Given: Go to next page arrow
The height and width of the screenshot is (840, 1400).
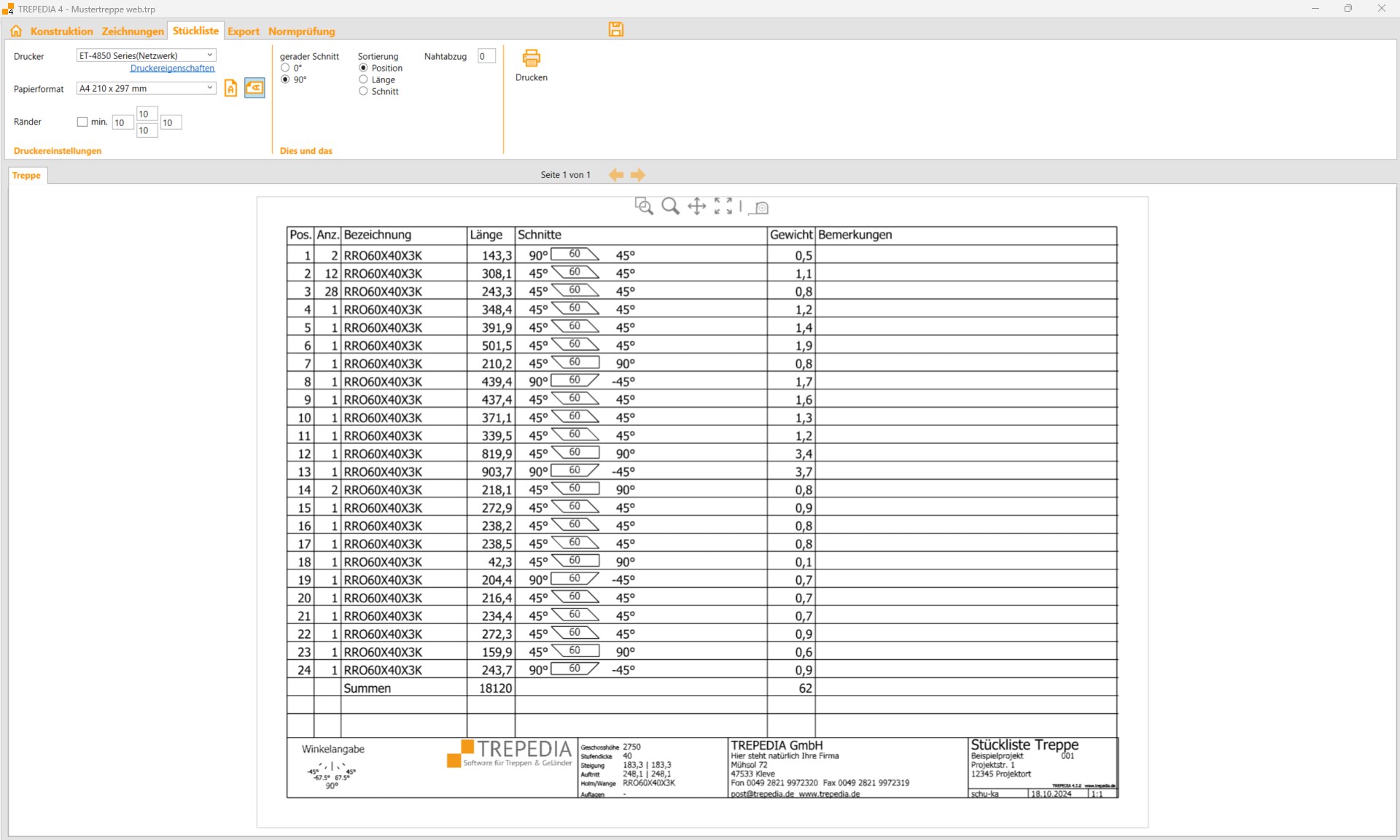Looking at the screenshot, I should tap(638, 175).
